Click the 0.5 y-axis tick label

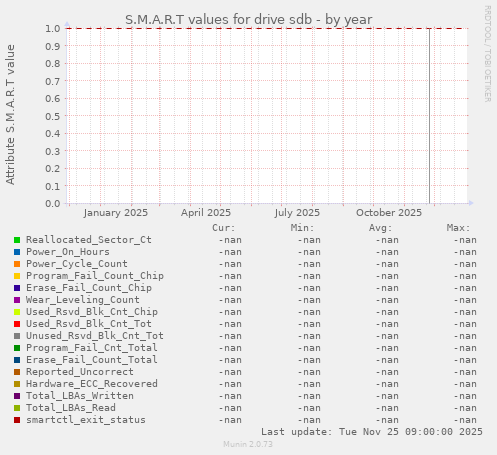coord(53,116)
